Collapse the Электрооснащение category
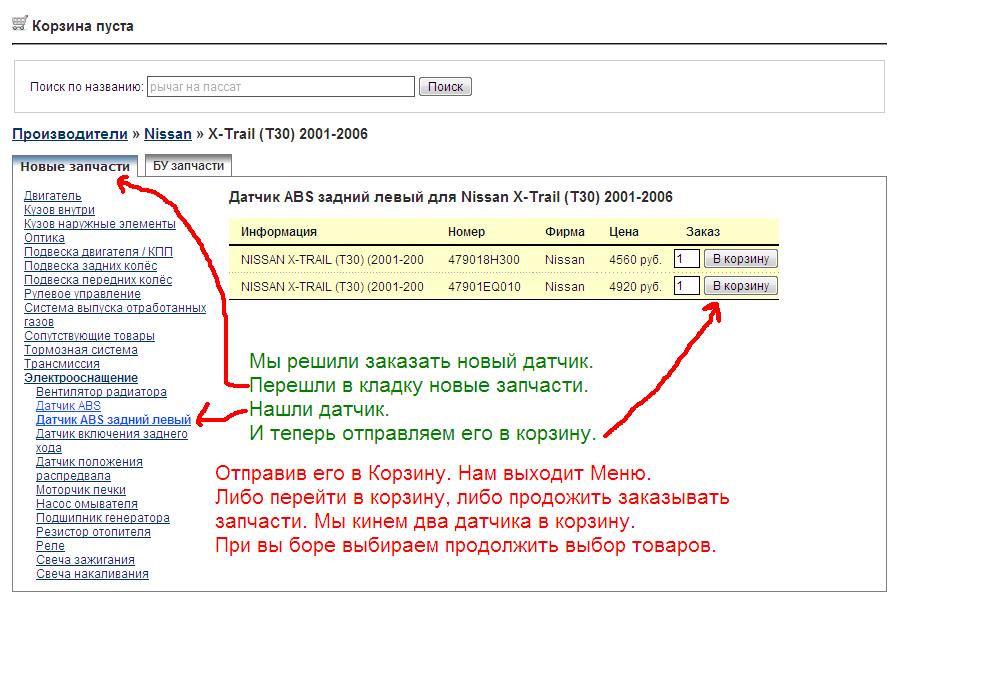This screenshot has height=683, width=990. click(81, 377)
